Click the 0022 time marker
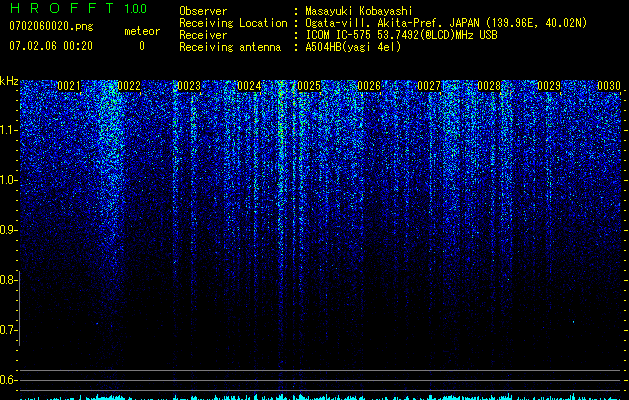 pos(129,86)
